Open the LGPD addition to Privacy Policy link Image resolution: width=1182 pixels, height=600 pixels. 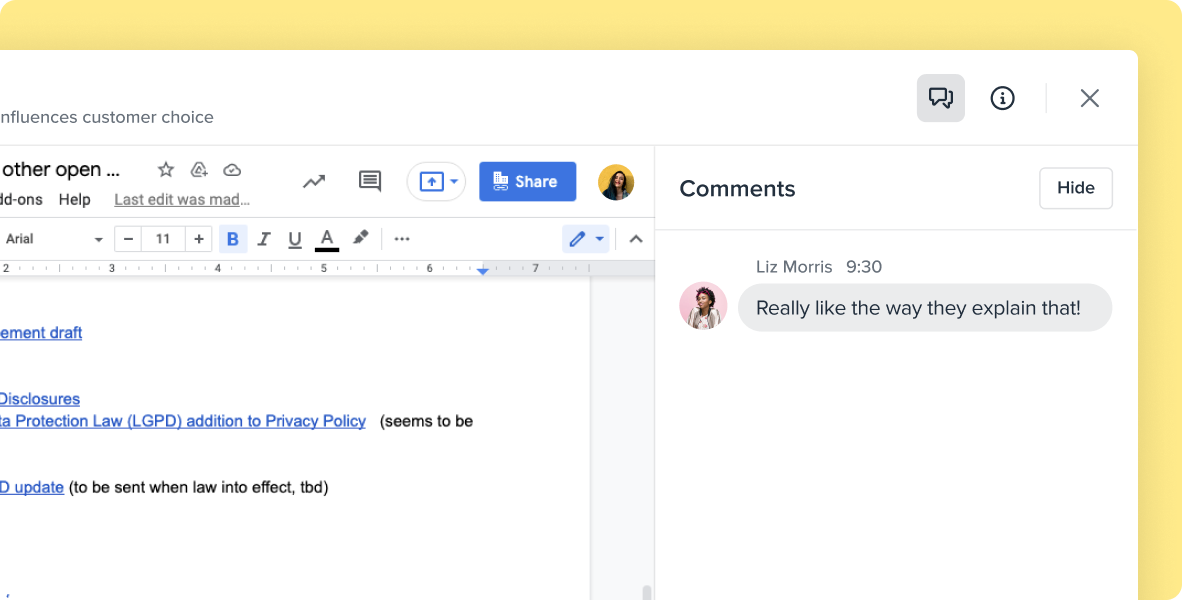click(x=183, y=421)
